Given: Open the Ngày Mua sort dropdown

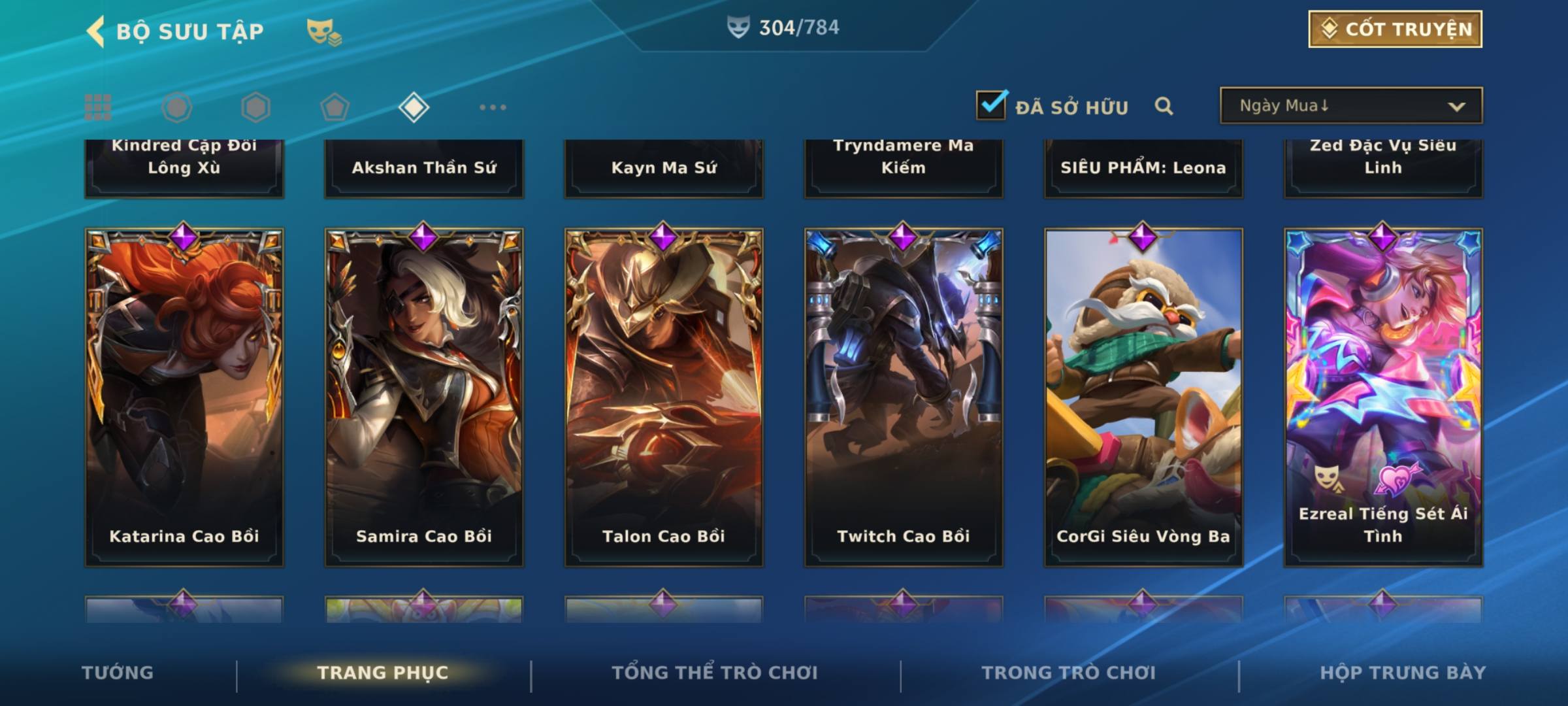Looking at the screenshot, I should (1351, 105).
